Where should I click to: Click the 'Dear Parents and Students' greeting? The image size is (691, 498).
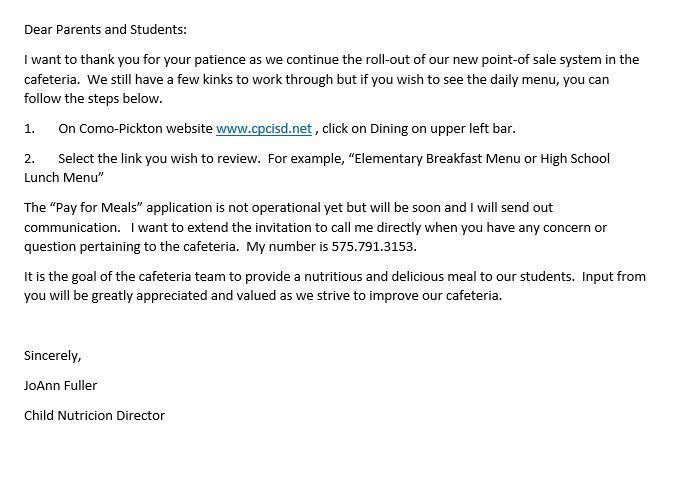click(x=105, y=30)
